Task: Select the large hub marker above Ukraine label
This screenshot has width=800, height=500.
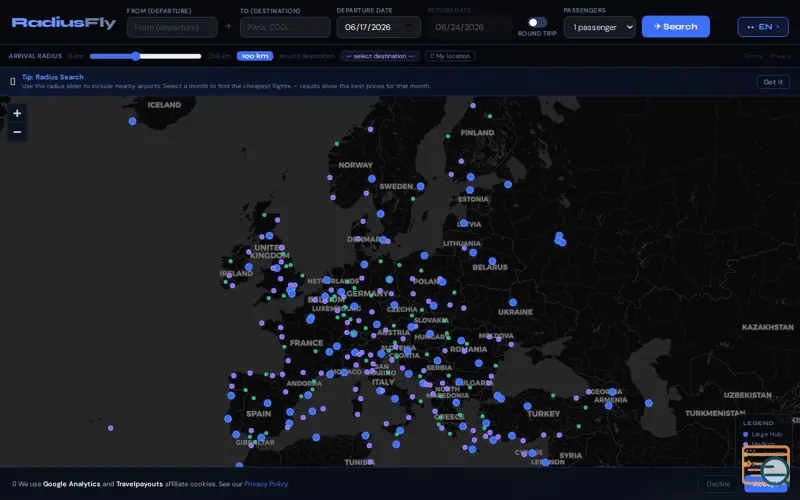Action: point(513,303)
